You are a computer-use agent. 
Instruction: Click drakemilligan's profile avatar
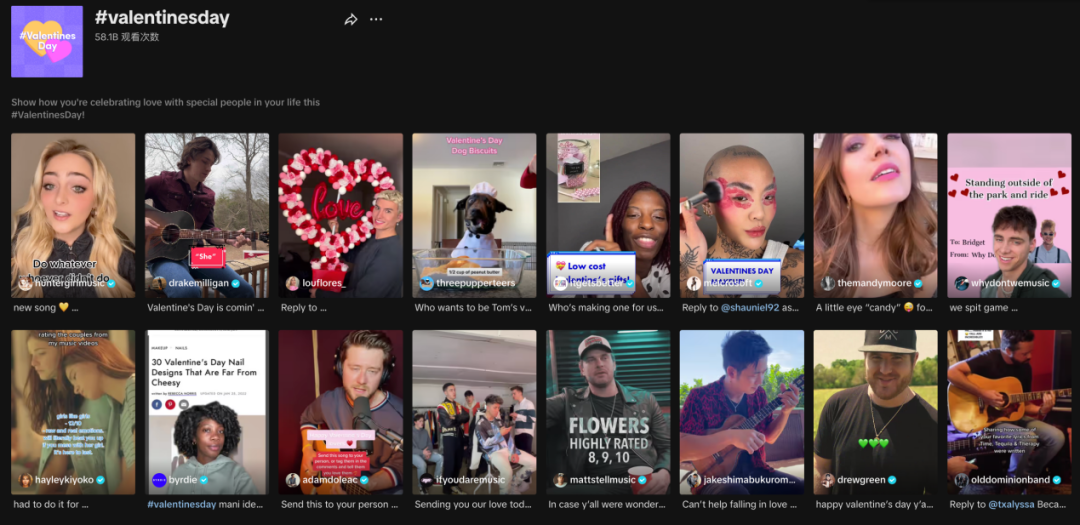click(159, 283)
